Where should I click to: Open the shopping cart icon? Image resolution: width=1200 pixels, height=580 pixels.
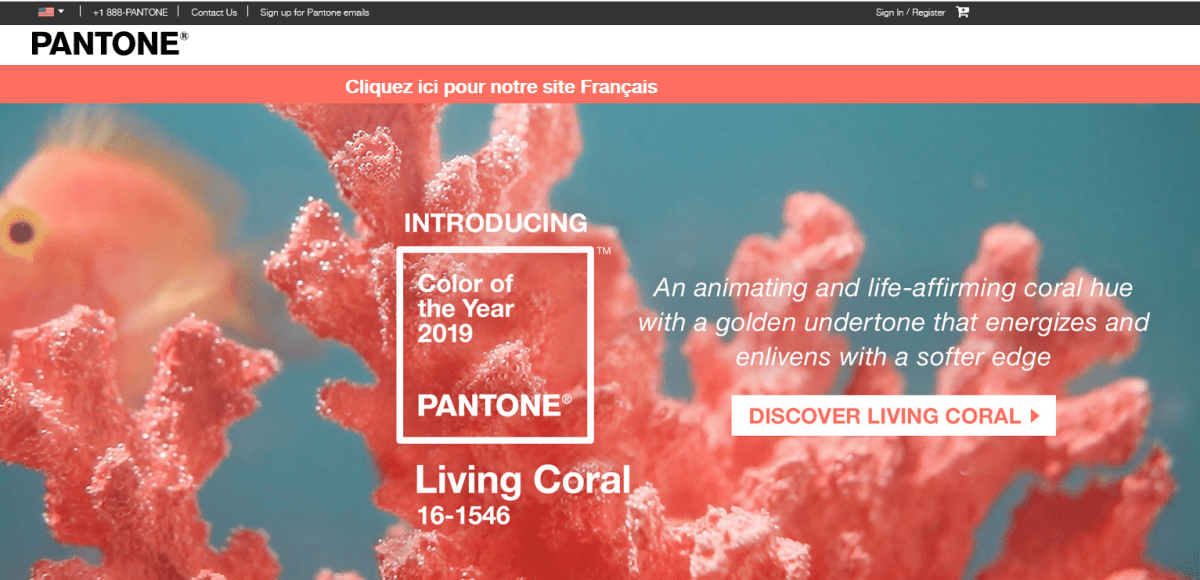[962, 12]
